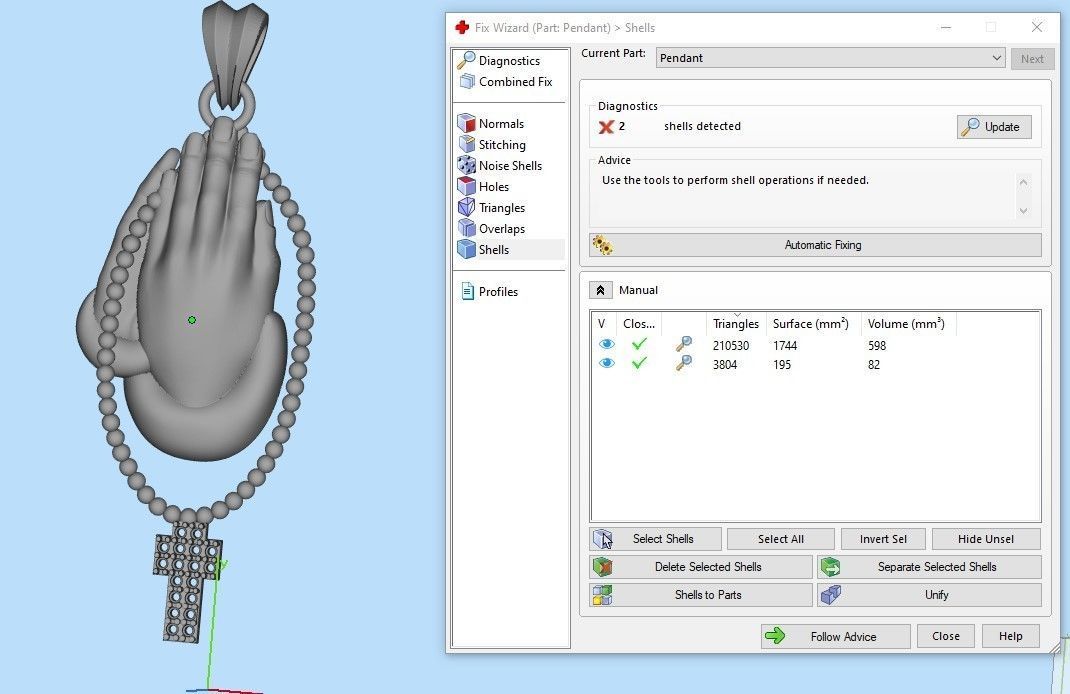Open the Triangles fix section
The width and height of the screenshot is (1070, 694).
coord(501,208)
